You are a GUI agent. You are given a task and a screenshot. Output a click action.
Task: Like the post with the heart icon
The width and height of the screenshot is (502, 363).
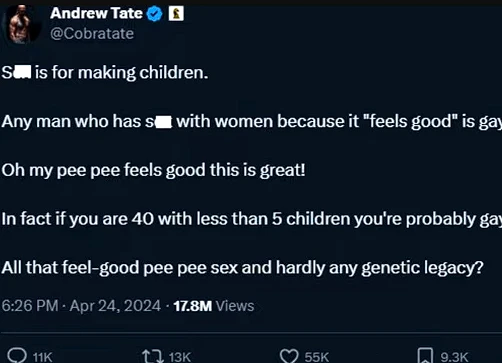point(289,356)
